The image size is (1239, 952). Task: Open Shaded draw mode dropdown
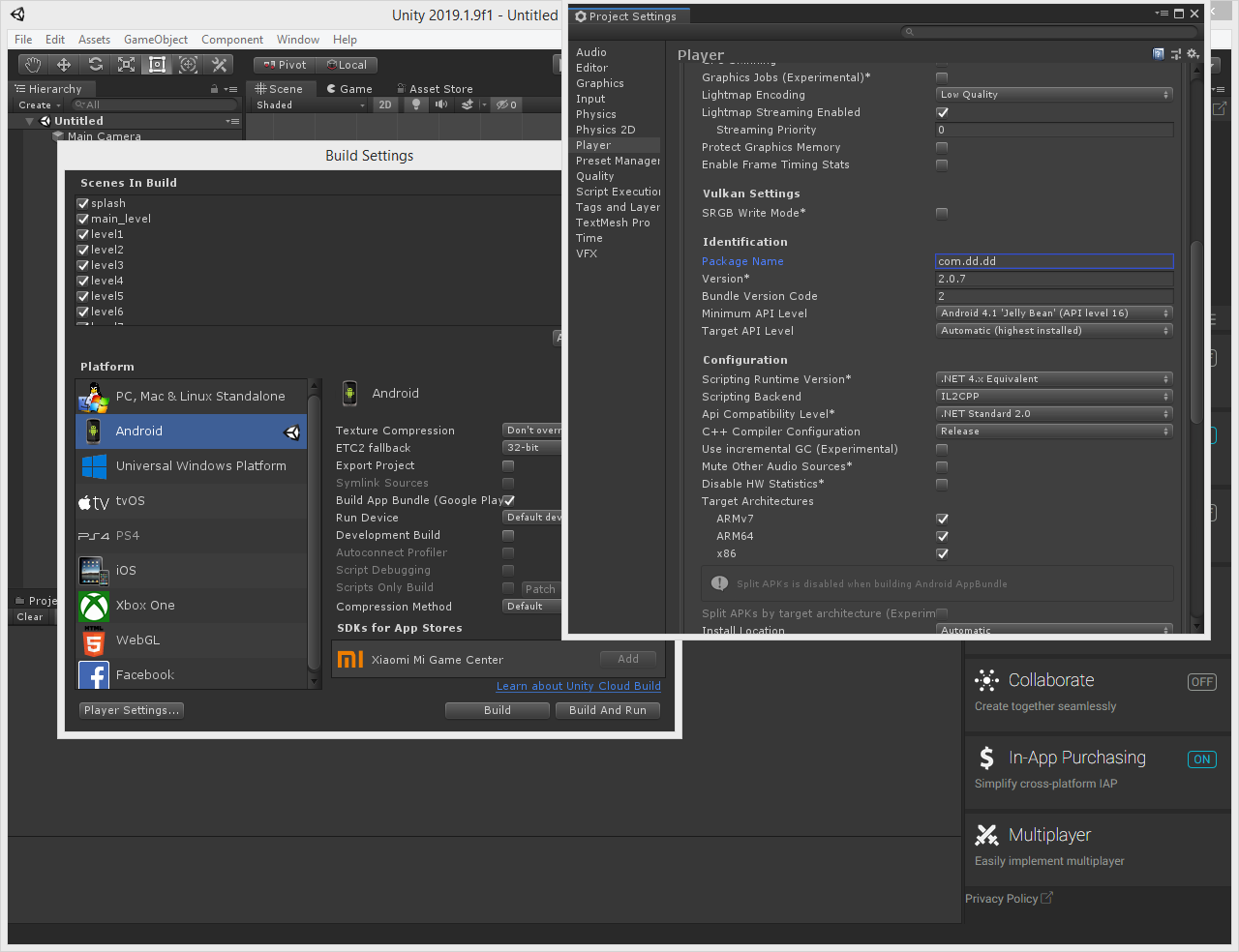point(310,104)
